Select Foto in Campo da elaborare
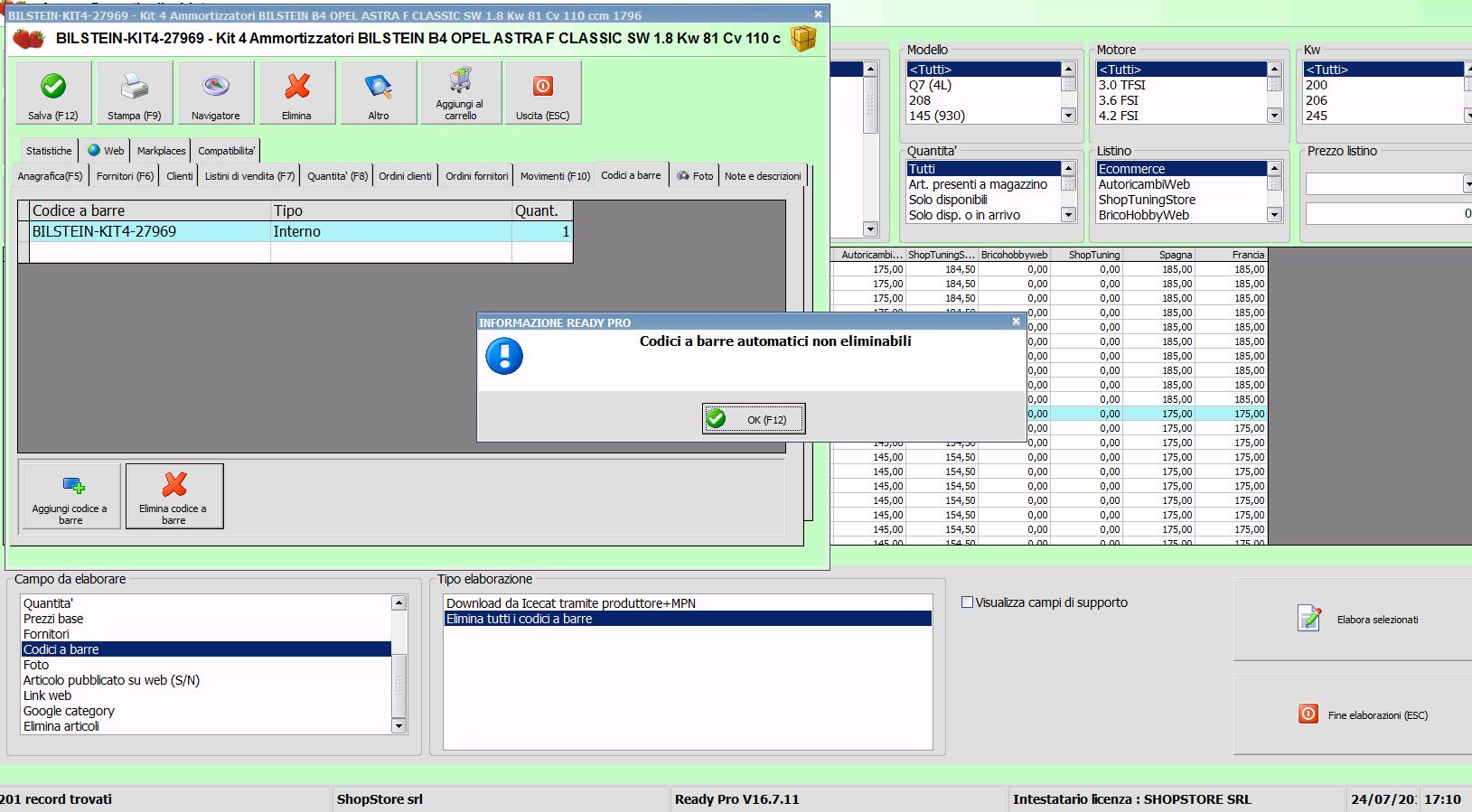Screen dimensions: 1472x812 pos(206,665)
